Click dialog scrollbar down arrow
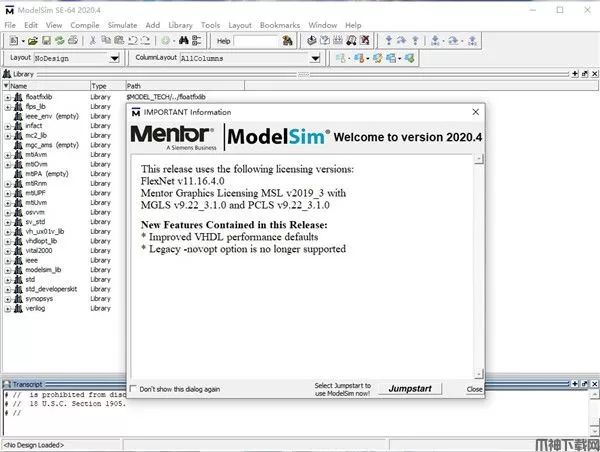The image size is (600, 452). pos(479,372)
